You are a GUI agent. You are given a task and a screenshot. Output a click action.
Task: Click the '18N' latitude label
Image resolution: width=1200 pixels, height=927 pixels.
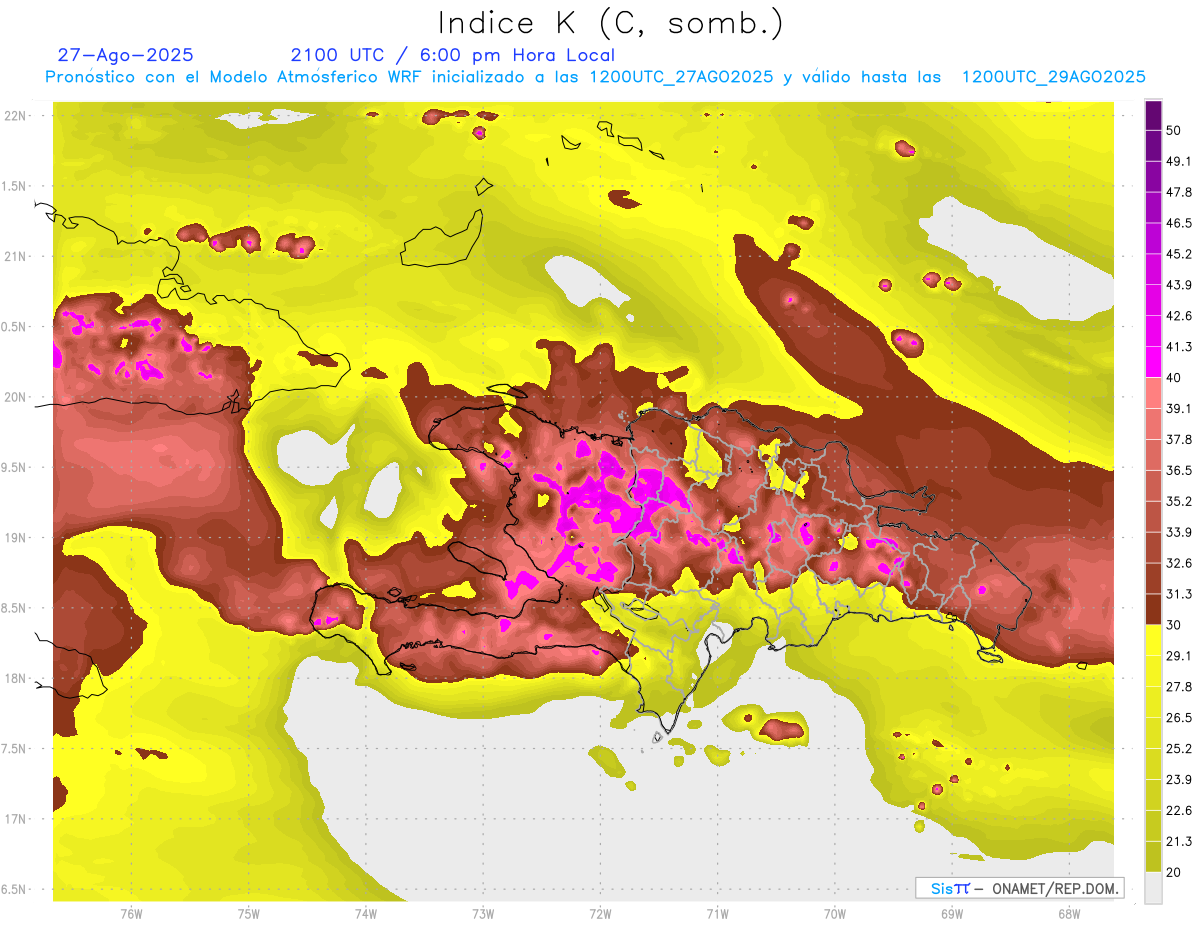[x=16, y=678]
